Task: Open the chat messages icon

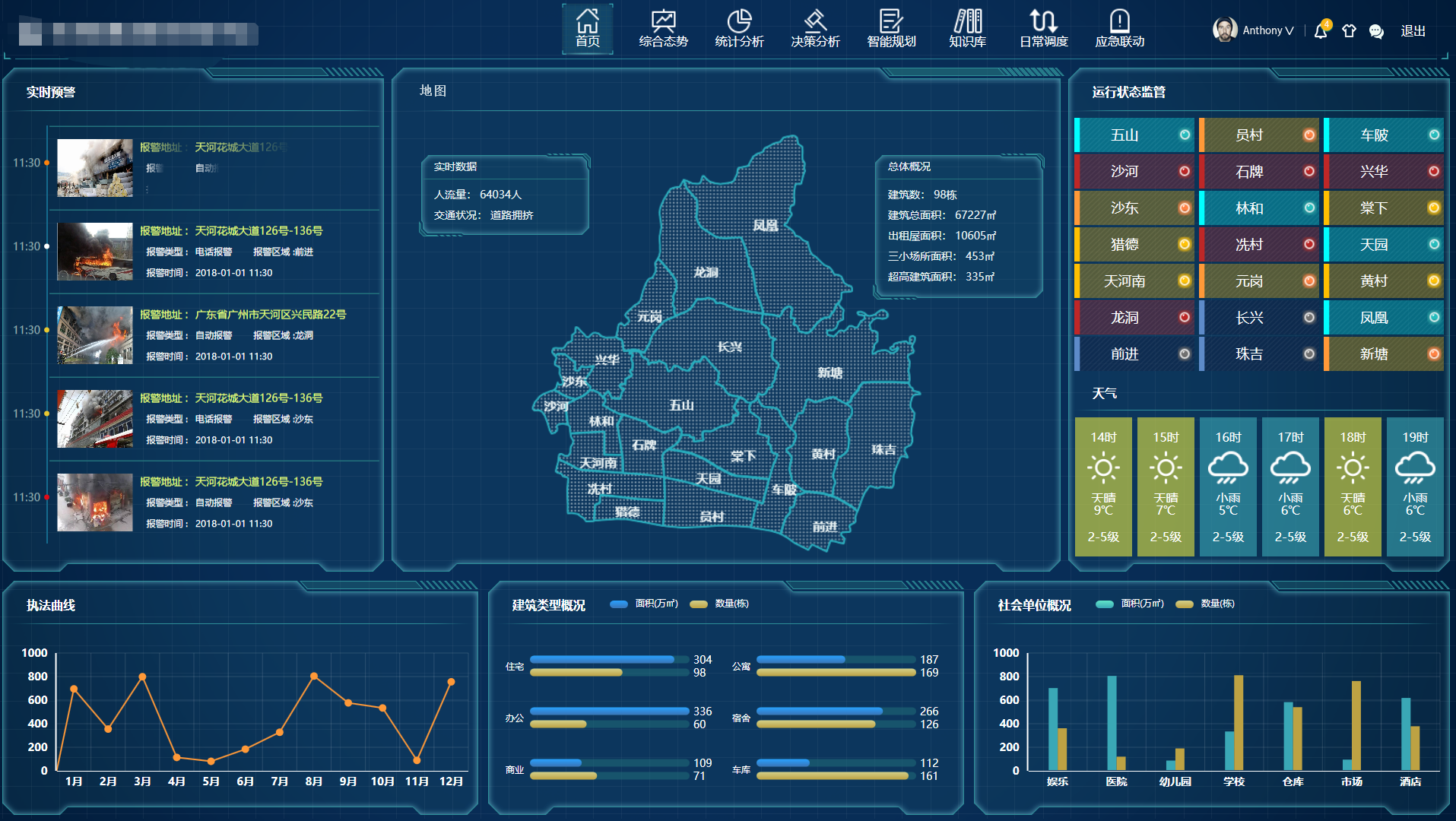Action: pos(1376,31)
